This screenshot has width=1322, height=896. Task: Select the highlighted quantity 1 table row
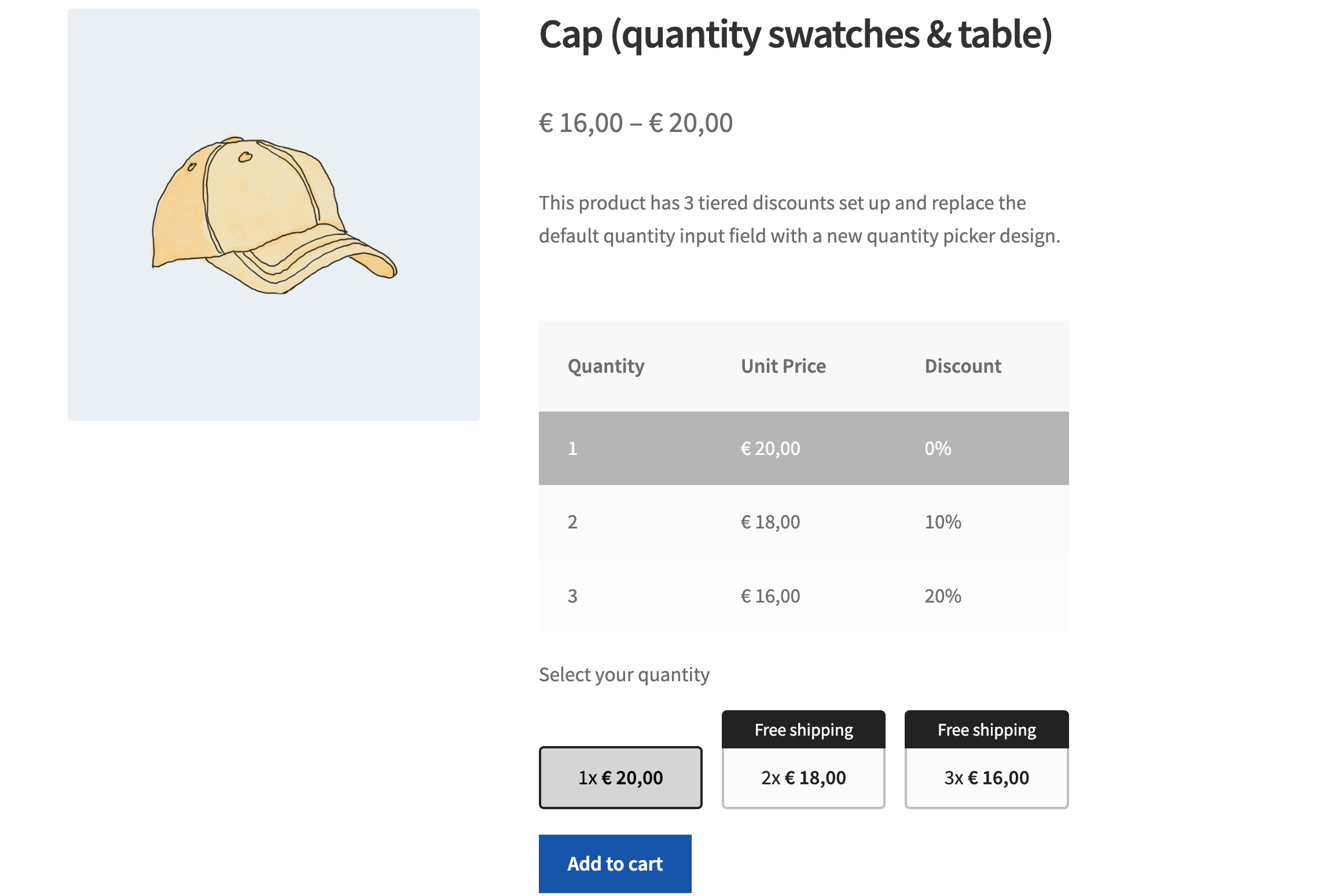tap(803, 448)
